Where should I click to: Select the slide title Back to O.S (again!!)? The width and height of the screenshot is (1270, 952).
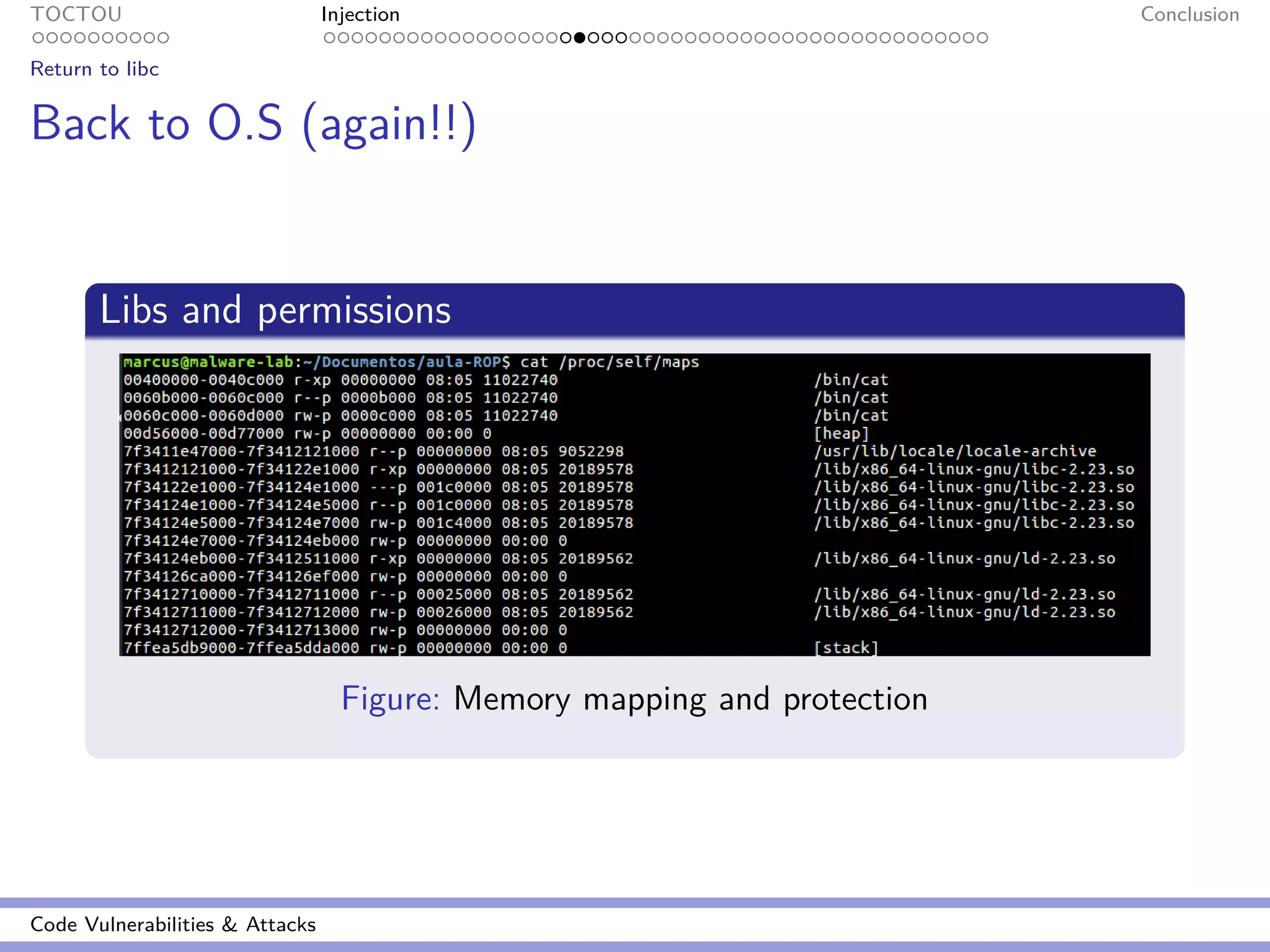[x=254, y=125]
